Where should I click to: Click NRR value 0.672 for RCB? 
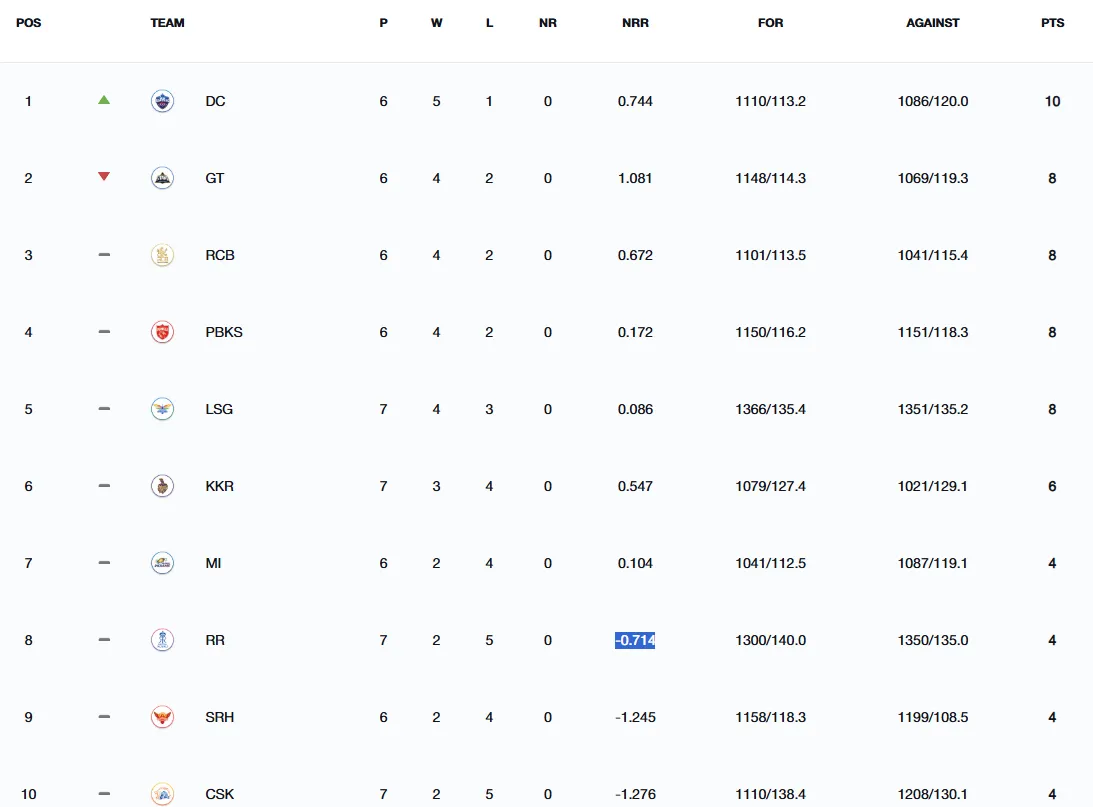point(635,255)
